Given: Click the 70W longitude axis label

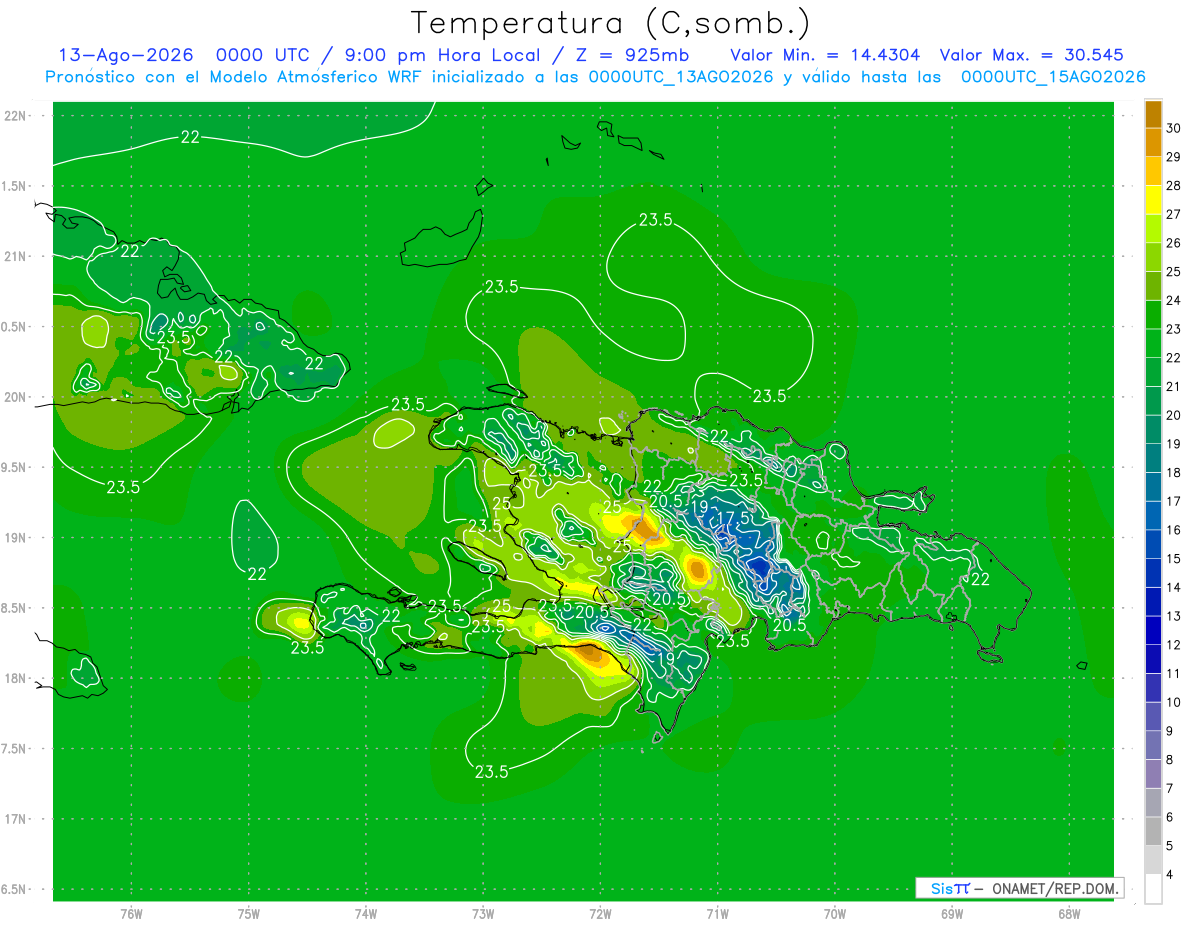Looking at the screenshot, I should click(x=835, y=912).
